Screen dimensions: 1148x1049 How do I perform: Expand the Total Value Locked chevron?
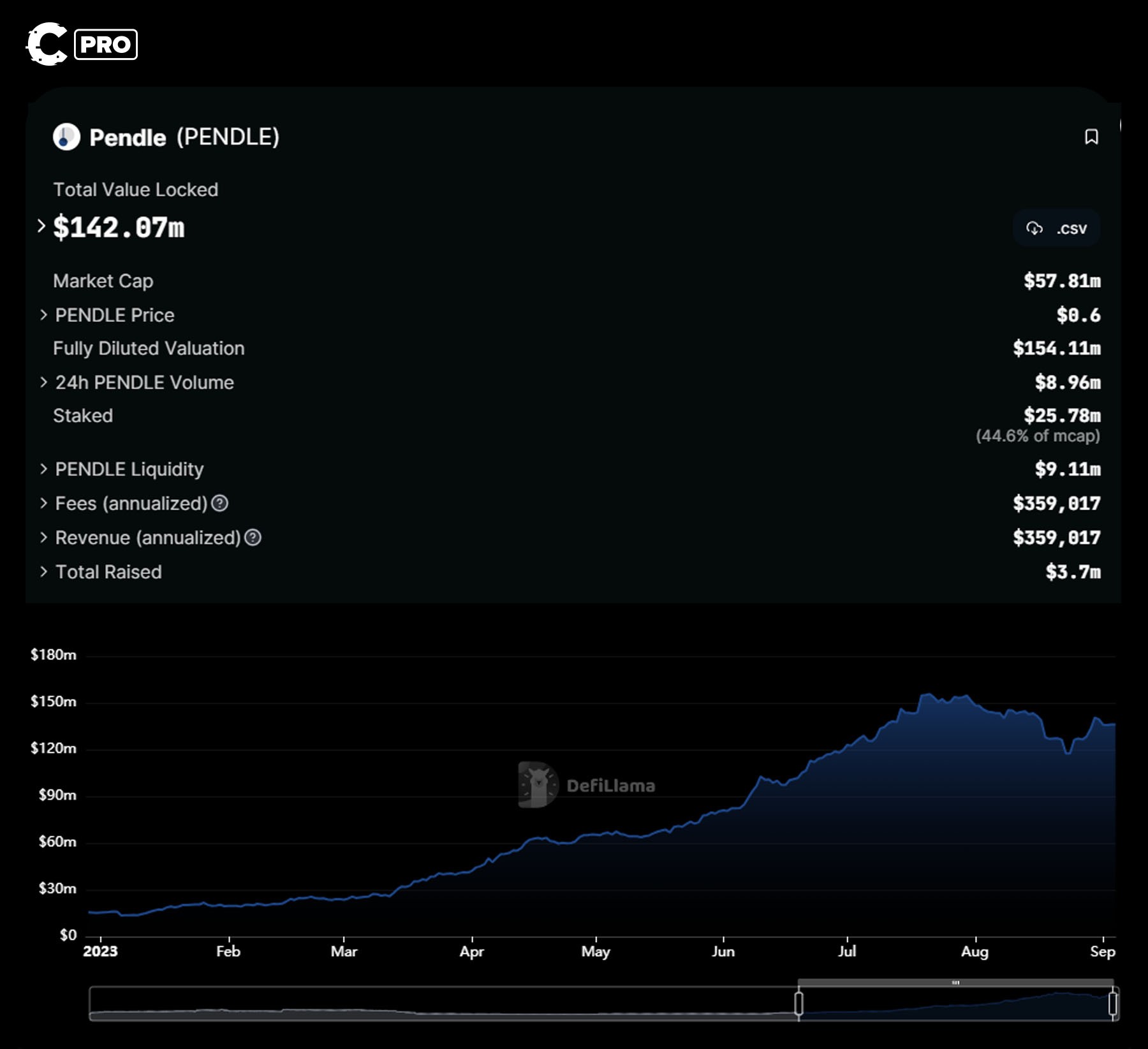coord(41,225)
